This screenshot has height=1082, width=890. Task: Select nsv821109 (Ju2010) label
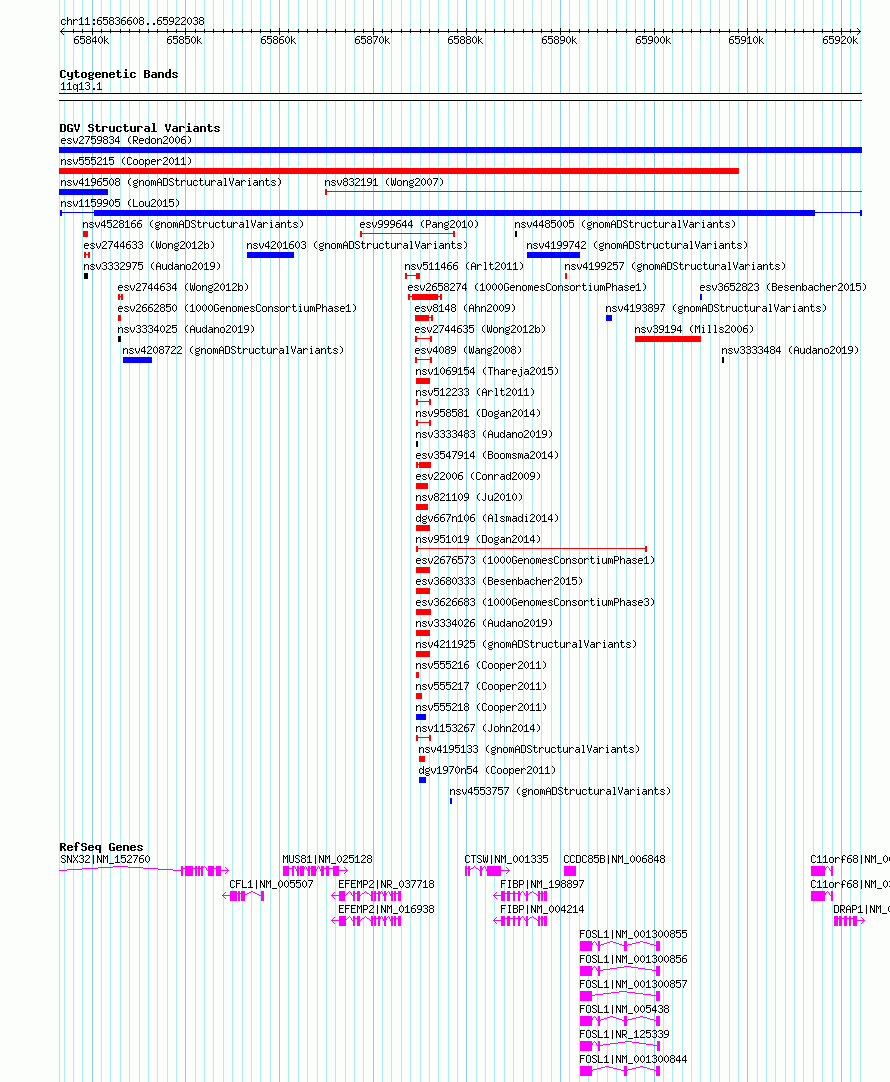(469, 498)
